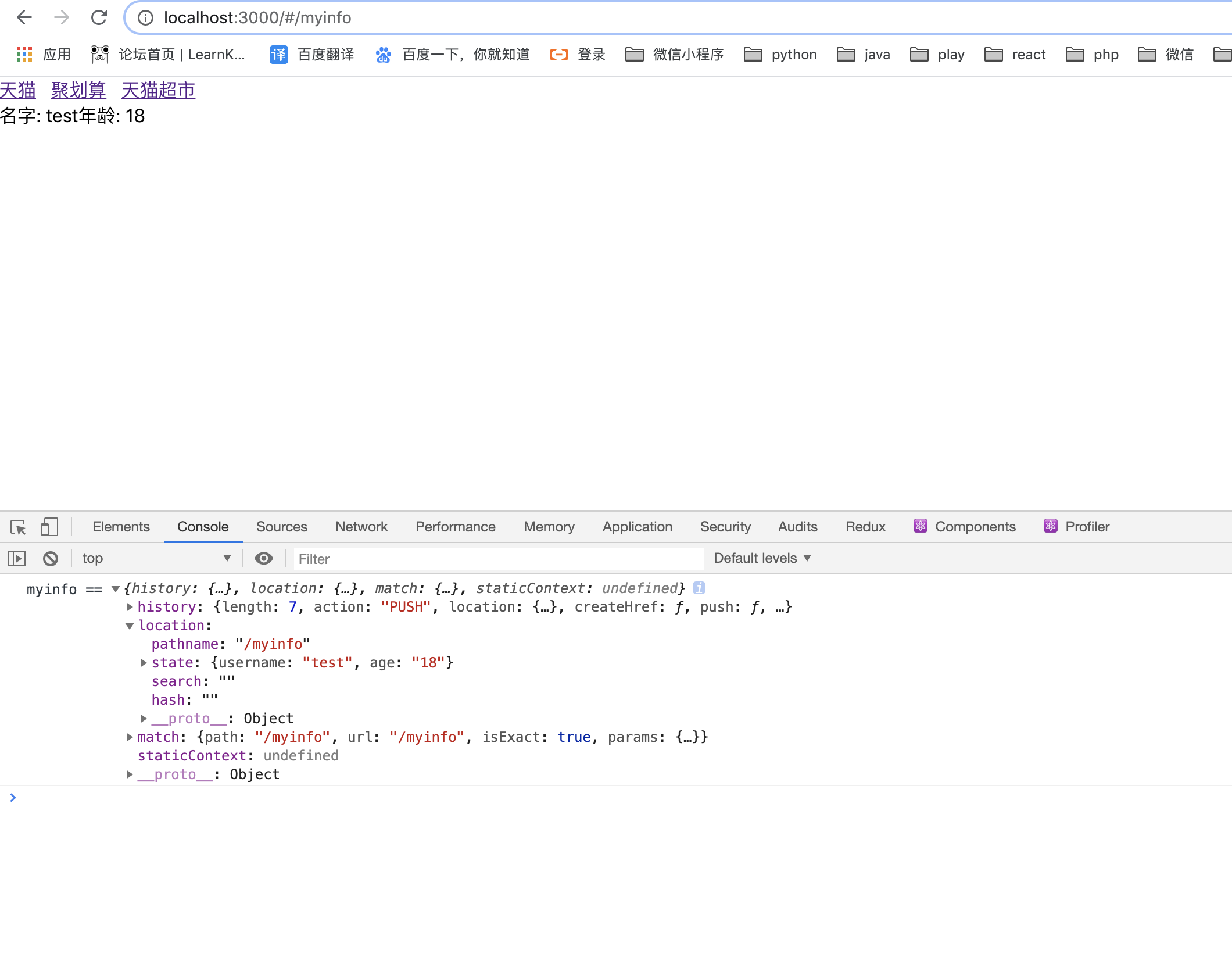Toggle the no-entry console filter
The height and width of the screenshot is (957, 1232).
[50, 557]
